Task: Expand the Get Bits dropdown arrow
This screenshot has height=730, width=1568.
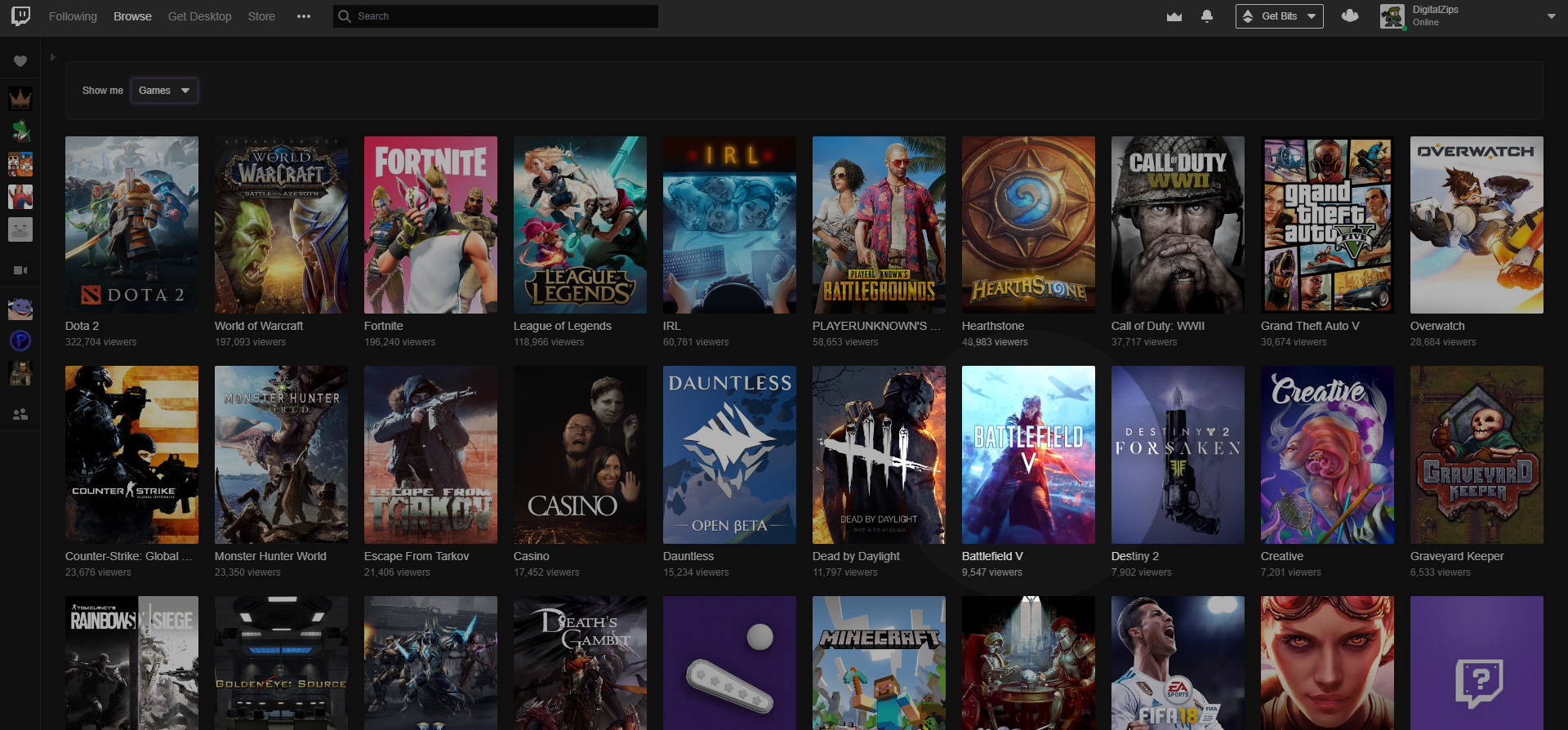Action: click(1312, 16)
